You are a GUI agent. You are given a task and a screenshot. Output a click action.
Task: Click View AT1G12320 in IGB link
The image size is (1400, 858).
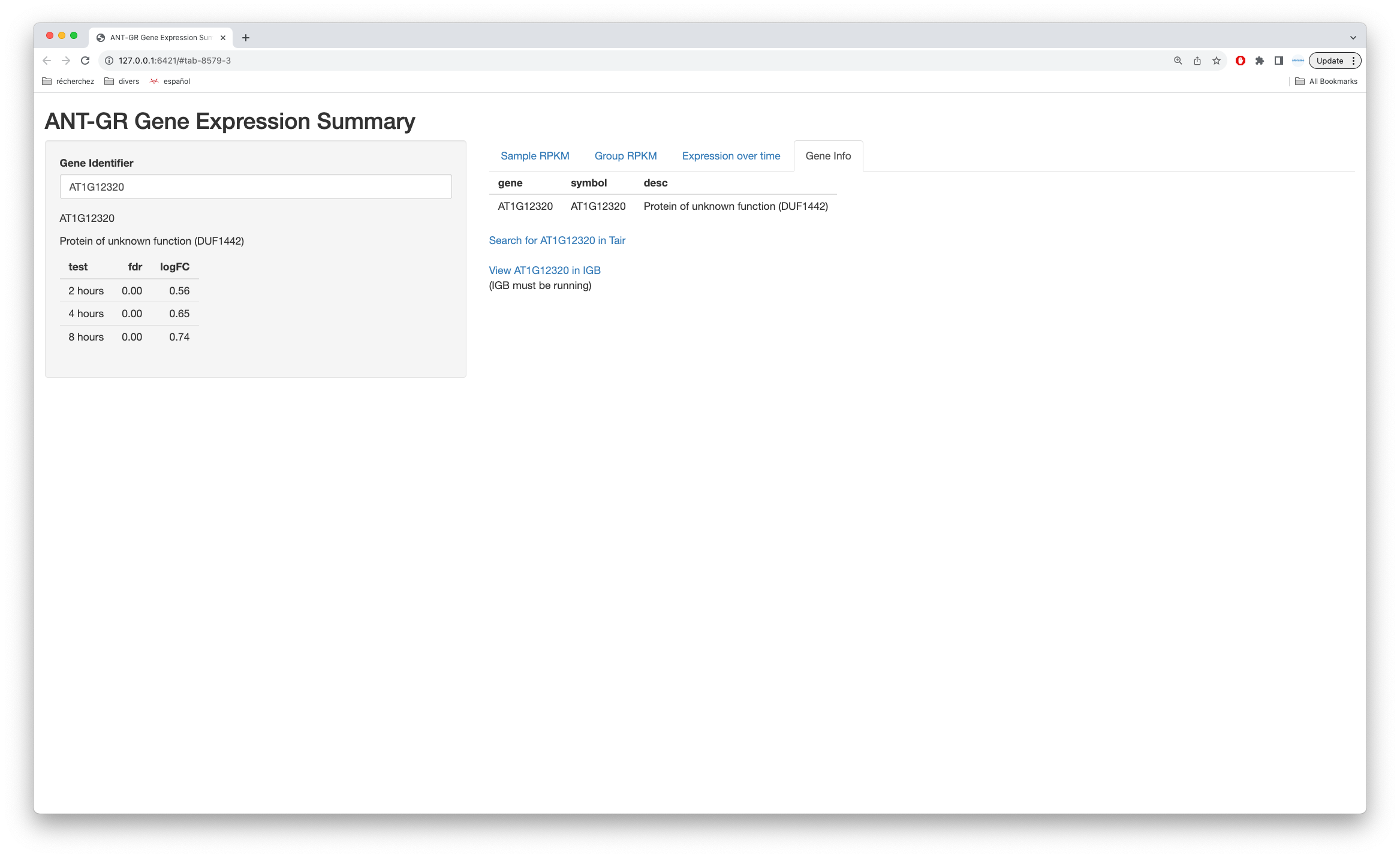(x=544, y=270)
